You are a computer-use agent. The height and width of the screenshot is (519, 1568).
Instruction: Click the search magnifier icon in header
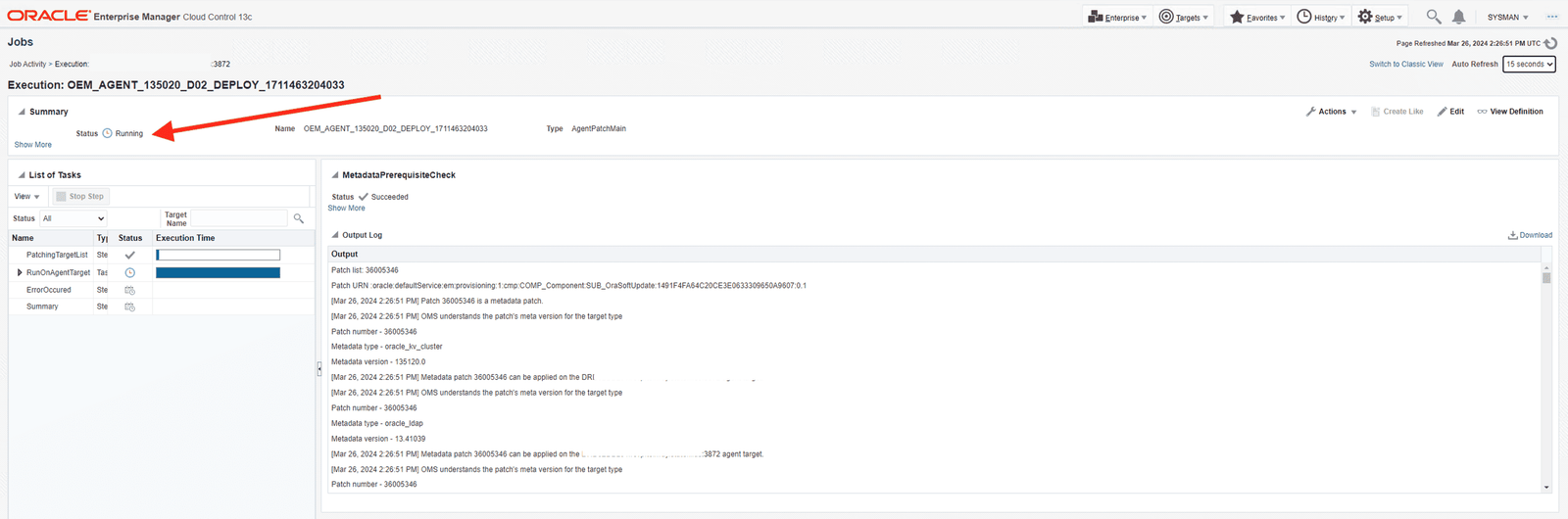(1433, 17)
